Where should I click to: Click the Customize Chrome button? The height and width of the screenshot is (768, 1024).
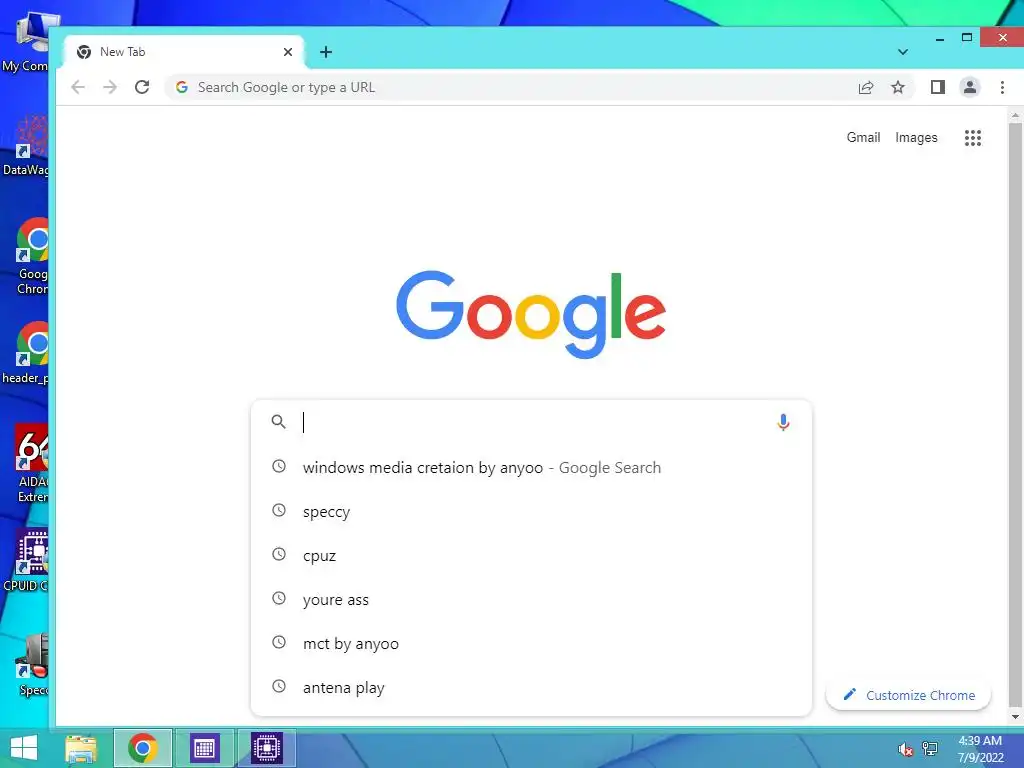pos(908,695)
